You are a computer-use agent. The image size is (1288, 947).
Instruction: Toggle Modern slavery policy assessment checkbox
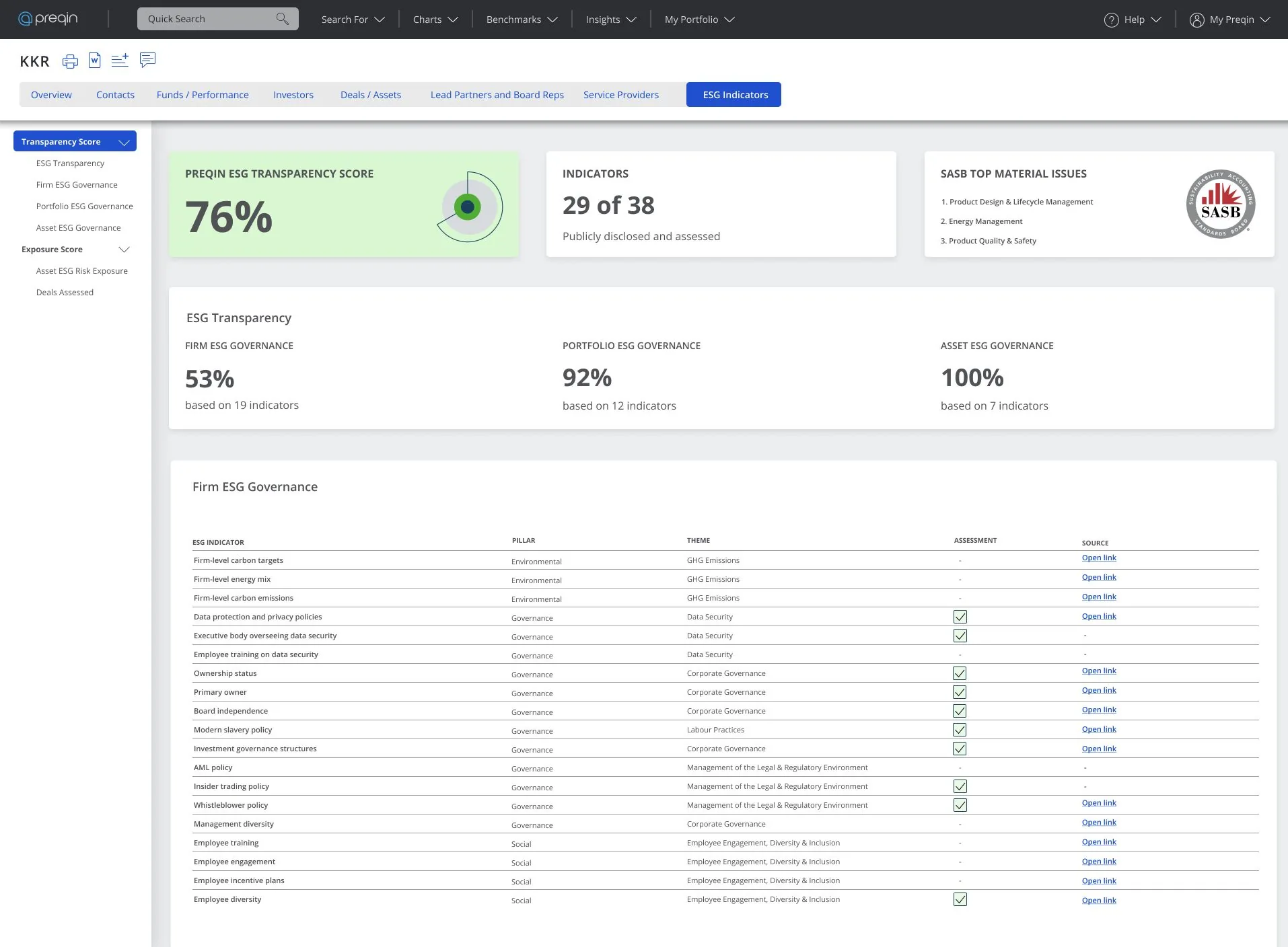(x=960, y=730)
